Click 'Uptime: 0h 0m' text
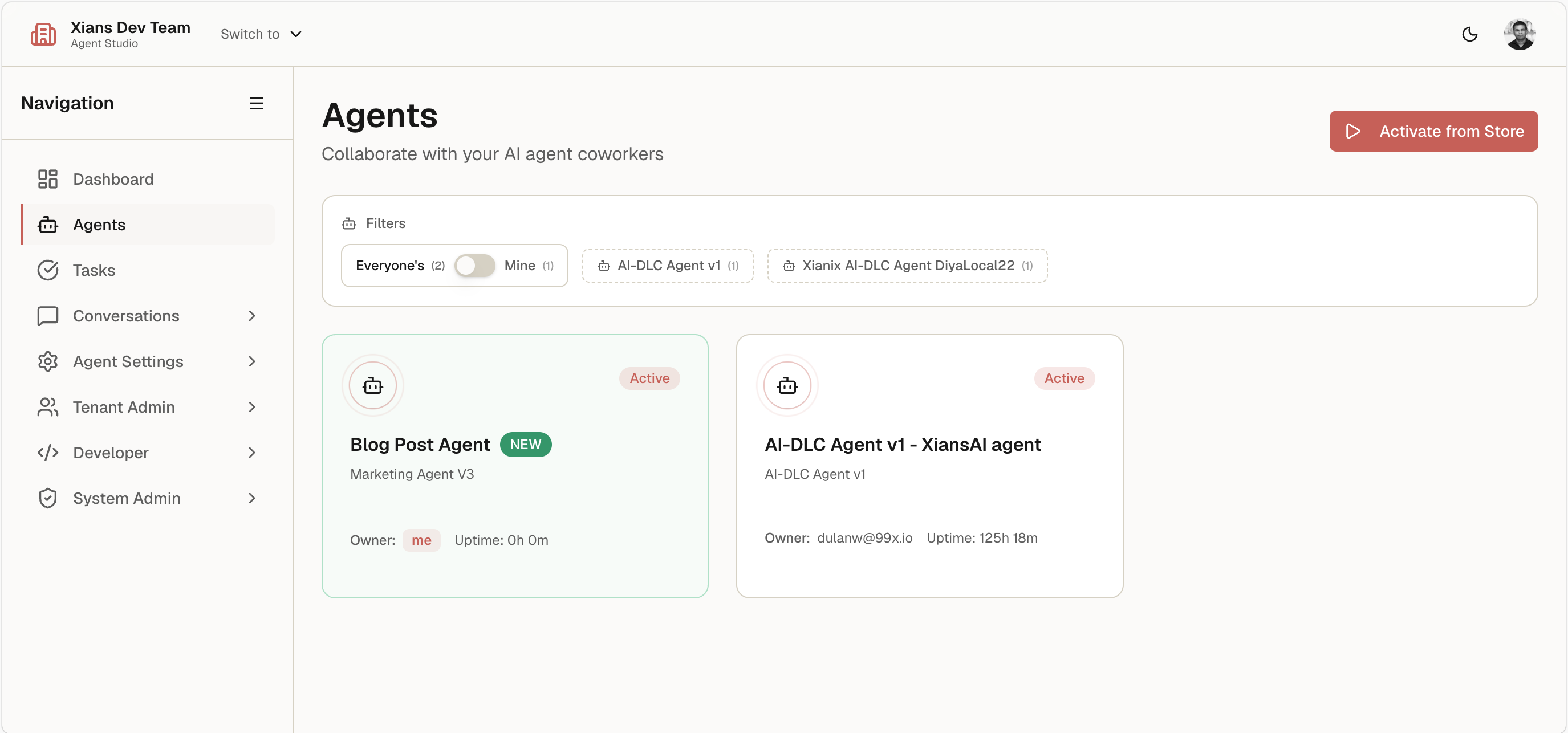This screenshot has height=733, width=1568. (x=501, y=540)
